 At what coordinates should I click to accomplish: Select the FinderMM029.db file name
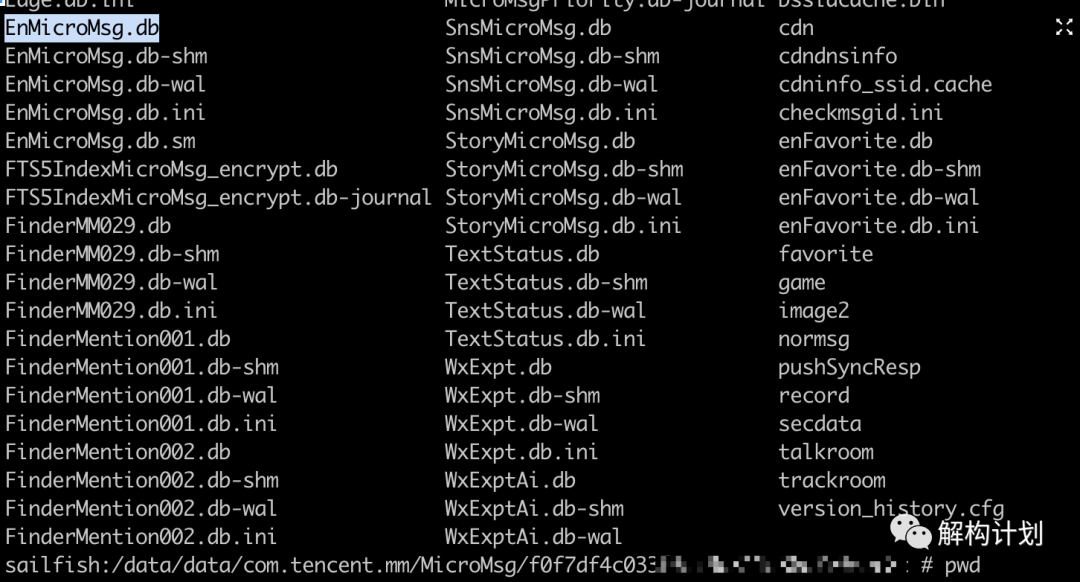pyautogui.click(x=88, y=226)
